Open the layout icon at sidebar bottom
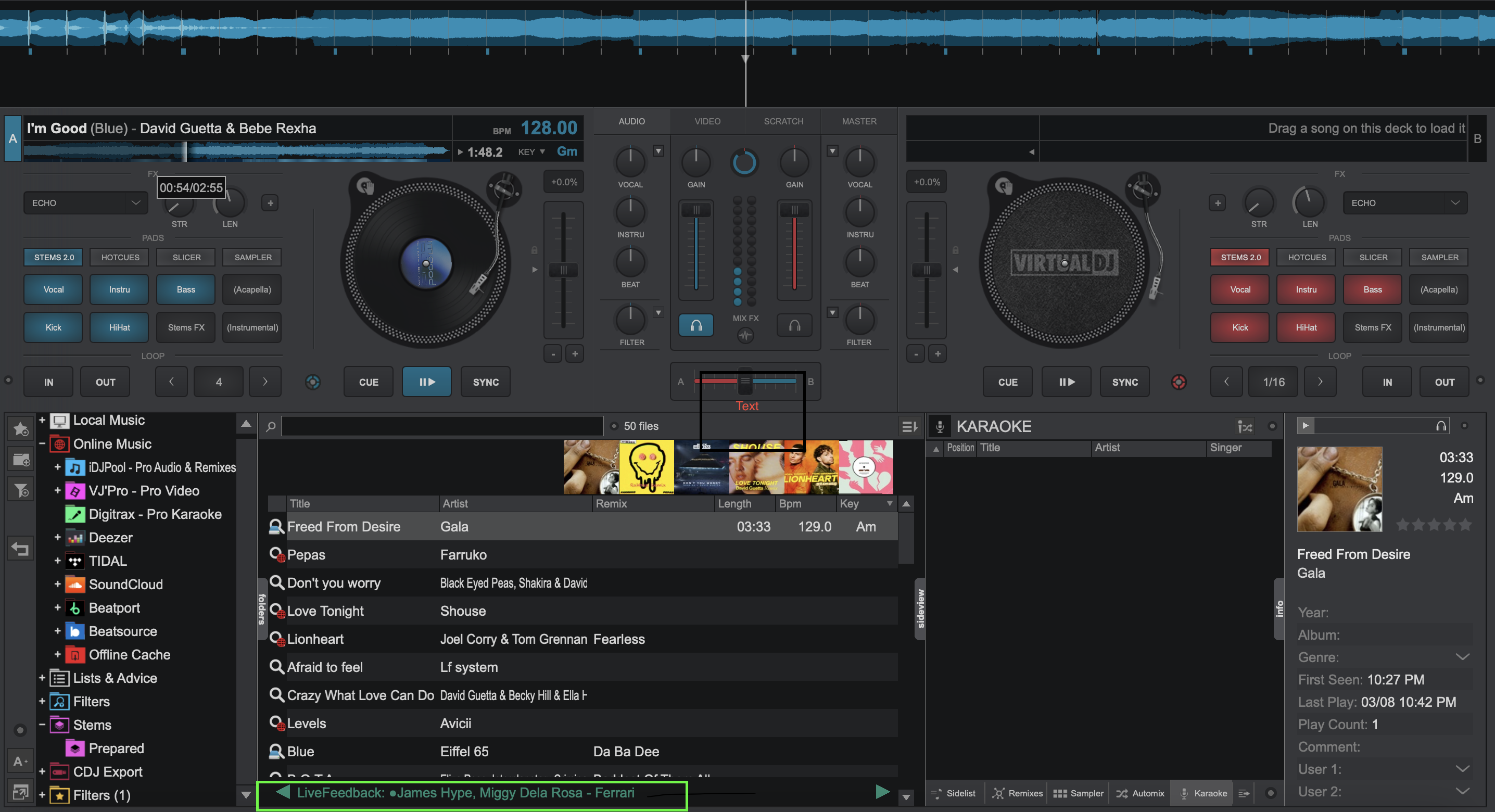The height and width of the screenshot is (812, 1495). [21, 791]
